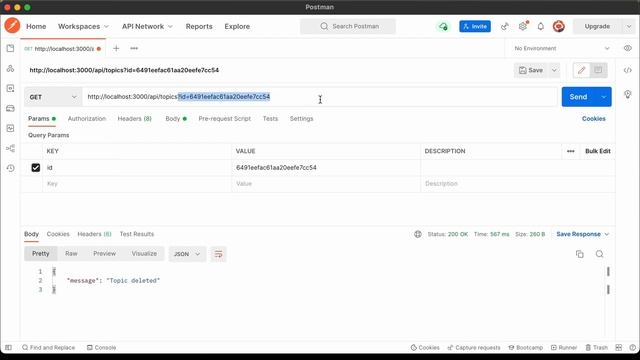The width and height of the screenshot is (640, 360).
Task: Open Monitors sidebar icon
Action: tap(10, 128)
